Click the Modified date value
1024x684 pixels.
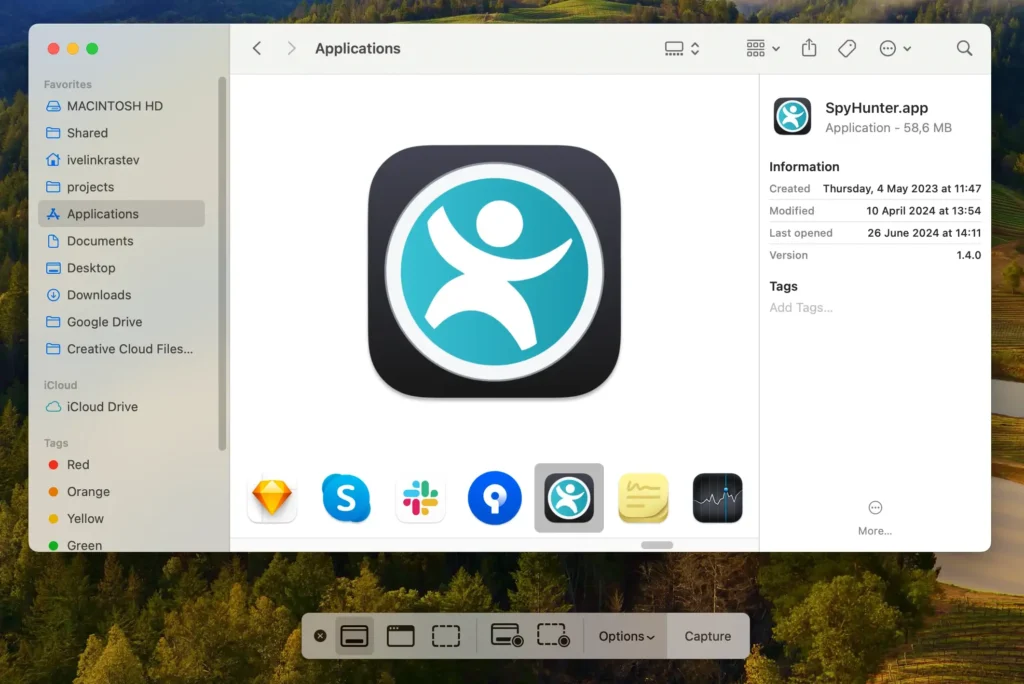tap(923, 211)
